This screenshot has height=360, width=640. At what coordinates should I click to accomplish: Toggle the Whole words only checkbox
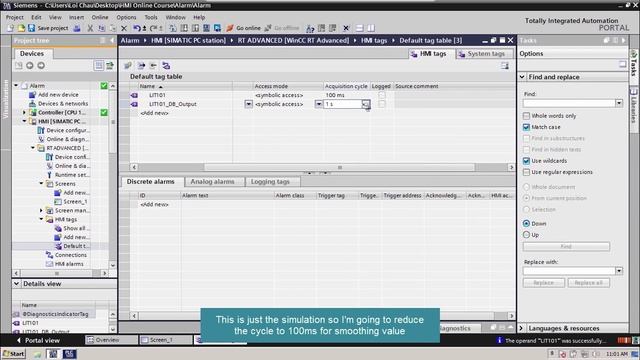[527, 116]
